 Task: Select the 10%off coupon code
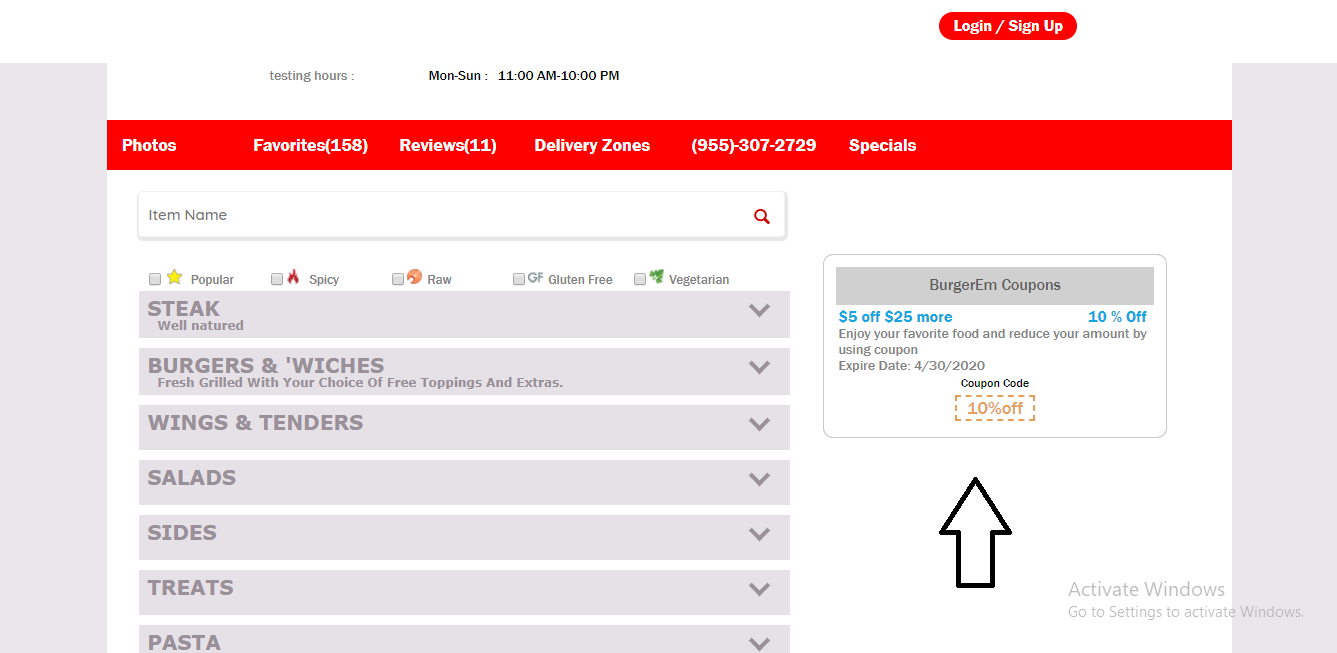pos(994,408)
